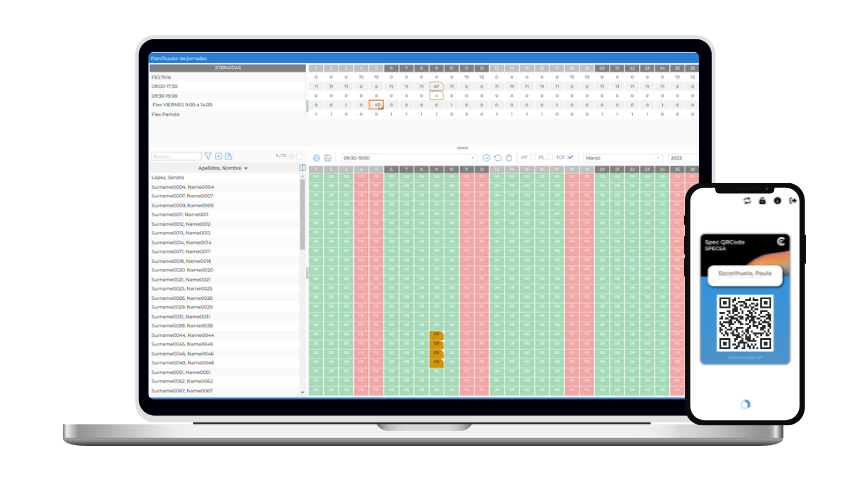Click orange day 9 cell of Surname0048
The height and width of the screenshot is (481, 846).
pos(436,363)
